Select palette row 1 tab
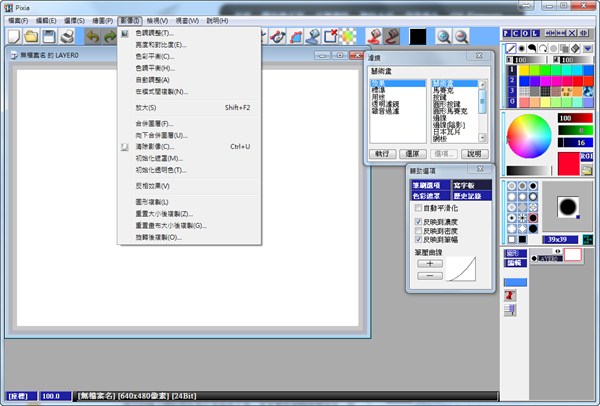Image resolution: width=600 pixels, height=406 pixels. pyautogui.click(x=512, y=70)
